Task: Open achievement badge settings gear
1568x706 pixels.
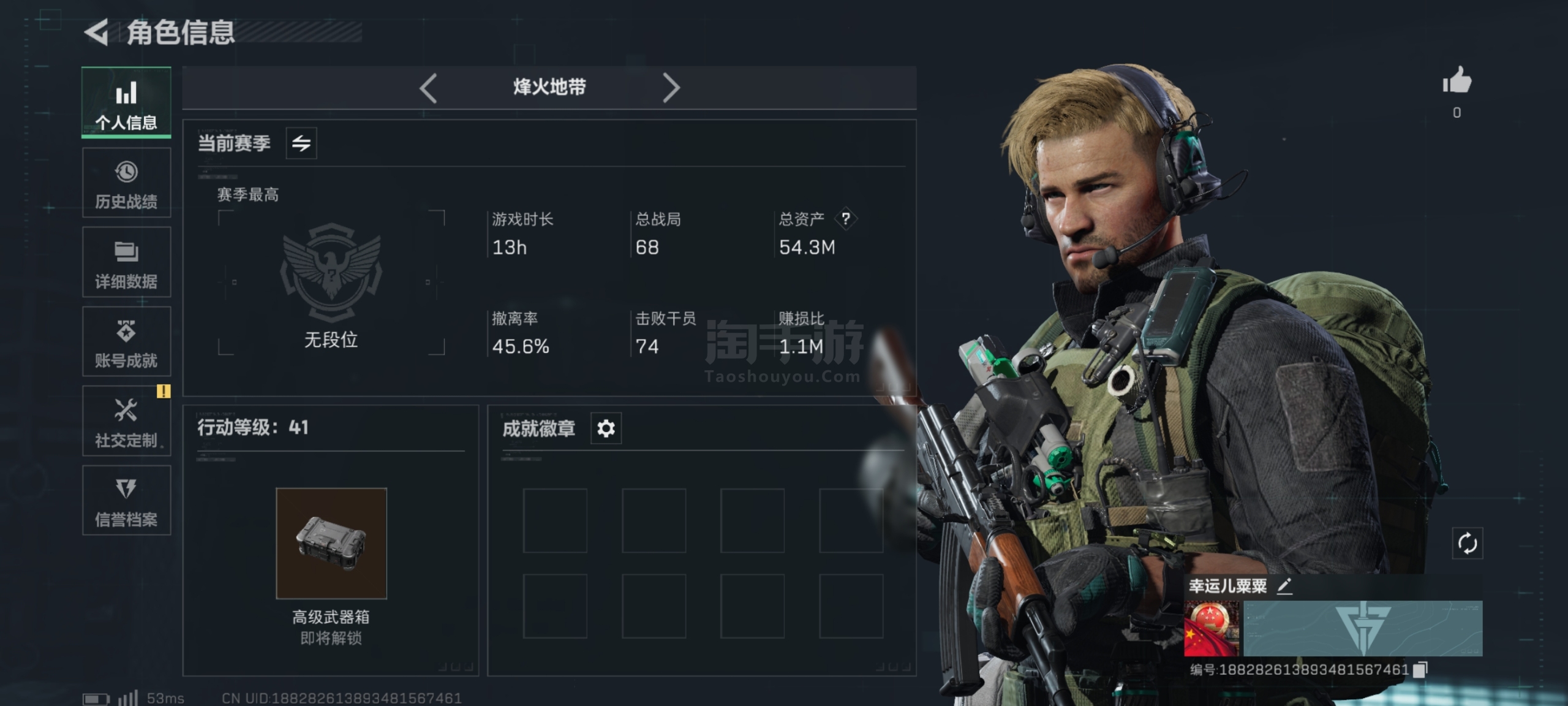Action: (606, 428)
